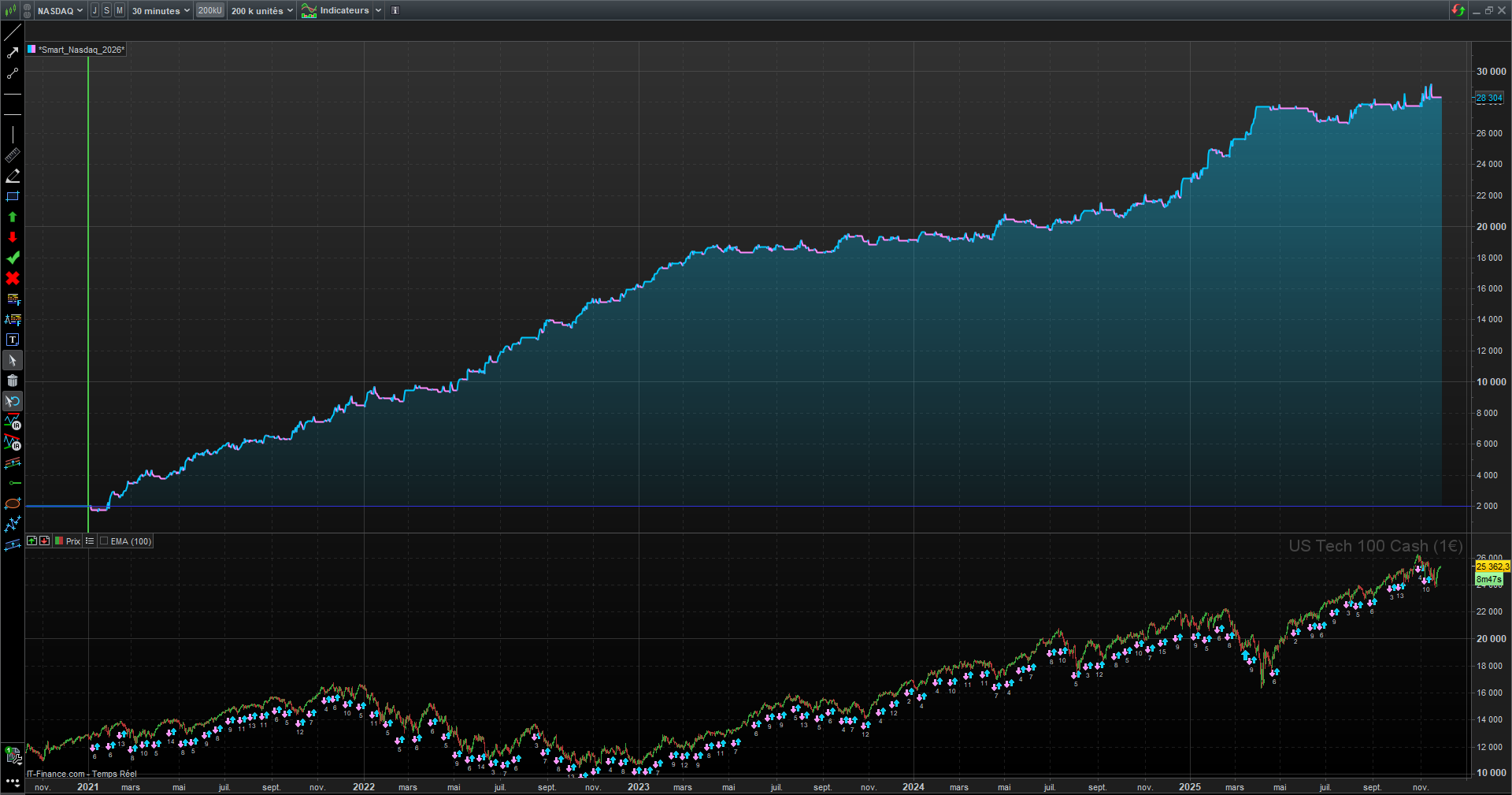Toggle the 200kU units button
This screenshot has width=1512, height=795.
210,11
